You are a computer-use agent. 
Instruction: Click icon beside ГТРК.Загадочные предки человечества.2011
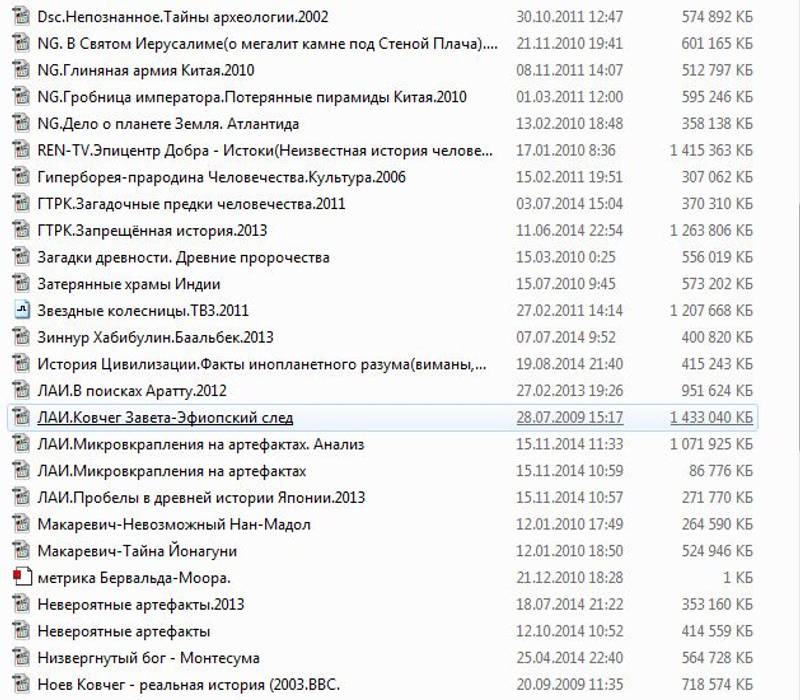21,203
